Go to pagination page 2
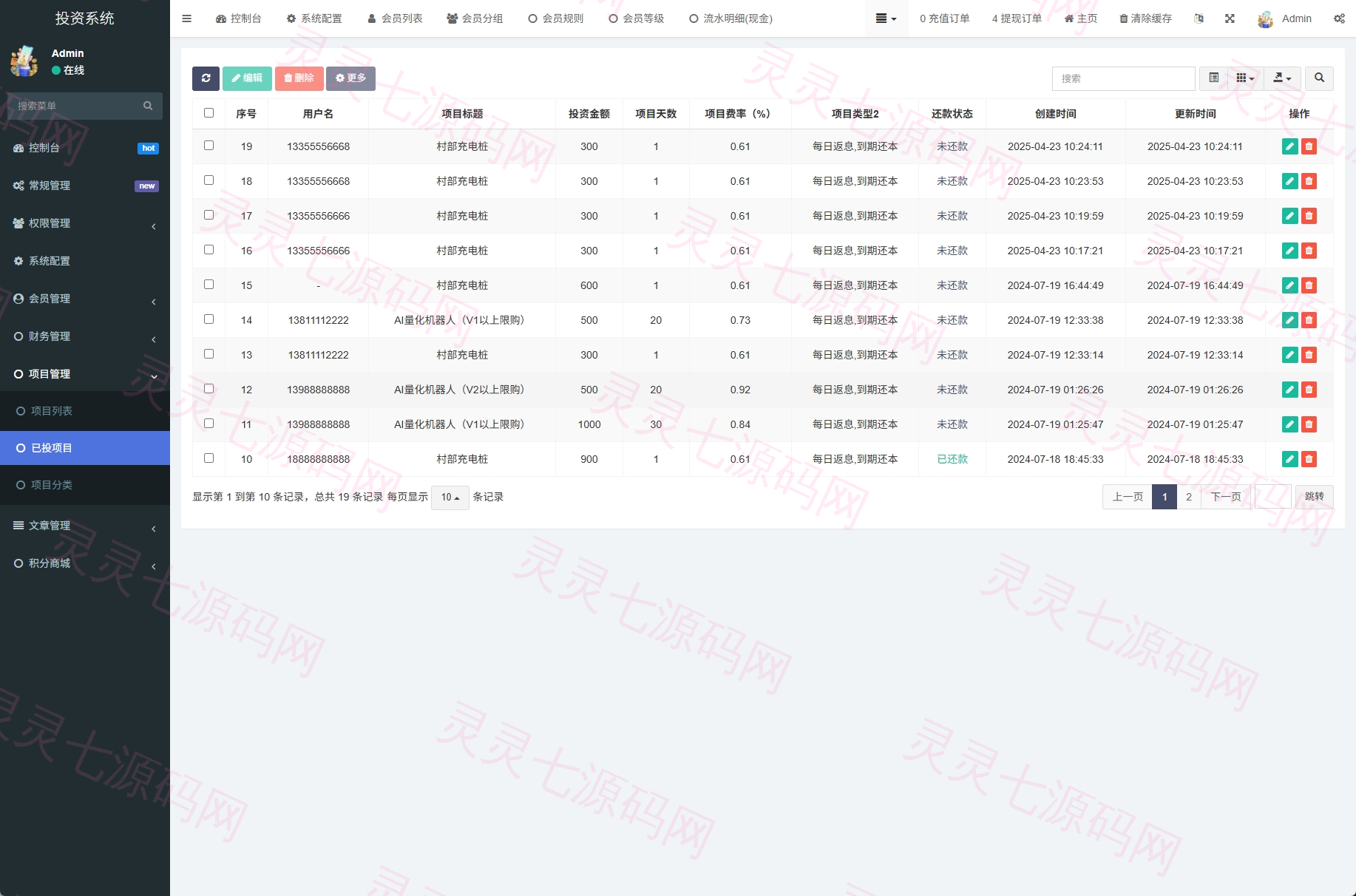 [x=1188, y=497]
